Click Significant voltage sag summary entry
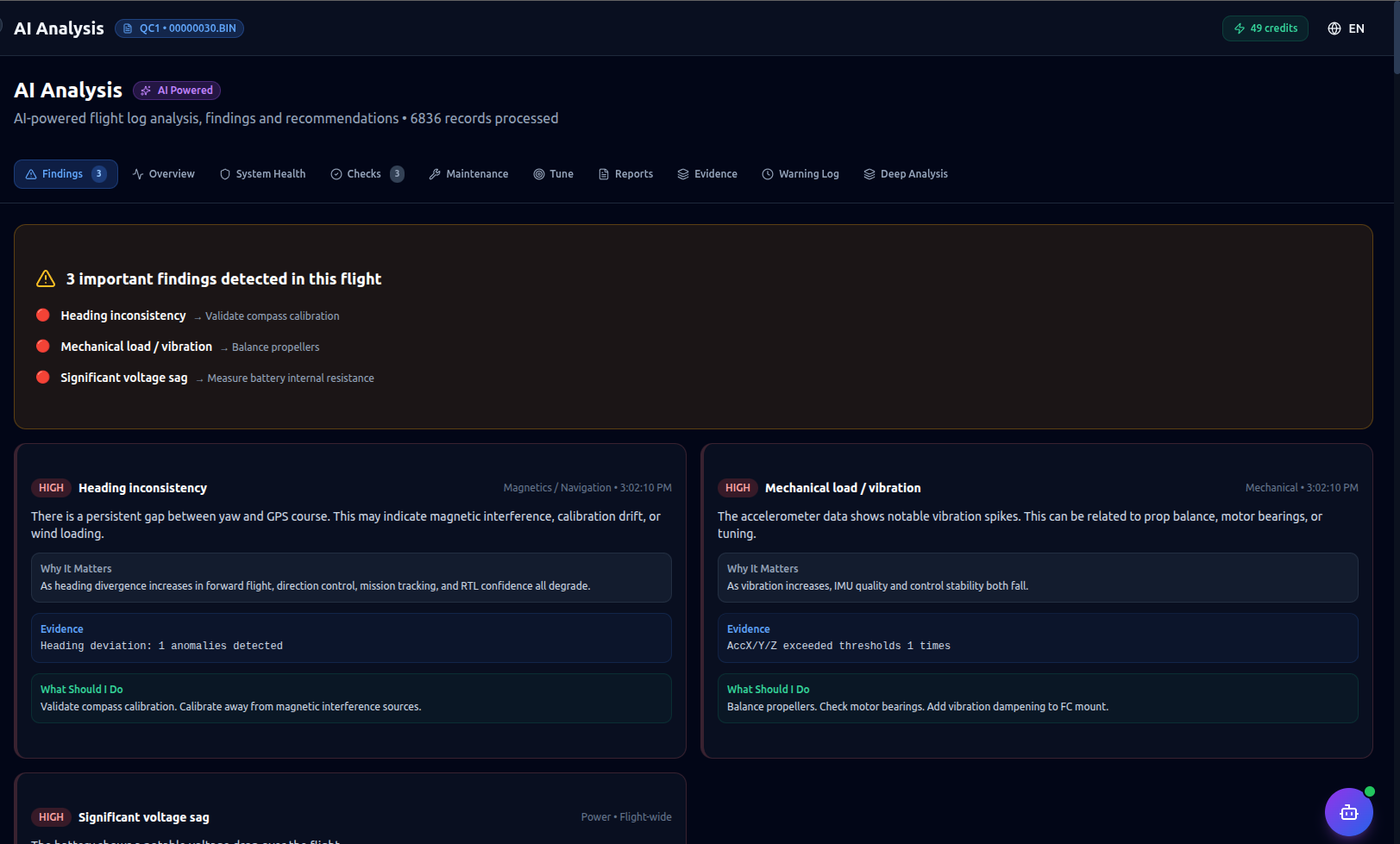The height and width of the screenshot is (844, 1400). pyautogui.click(x=124, y=378)
